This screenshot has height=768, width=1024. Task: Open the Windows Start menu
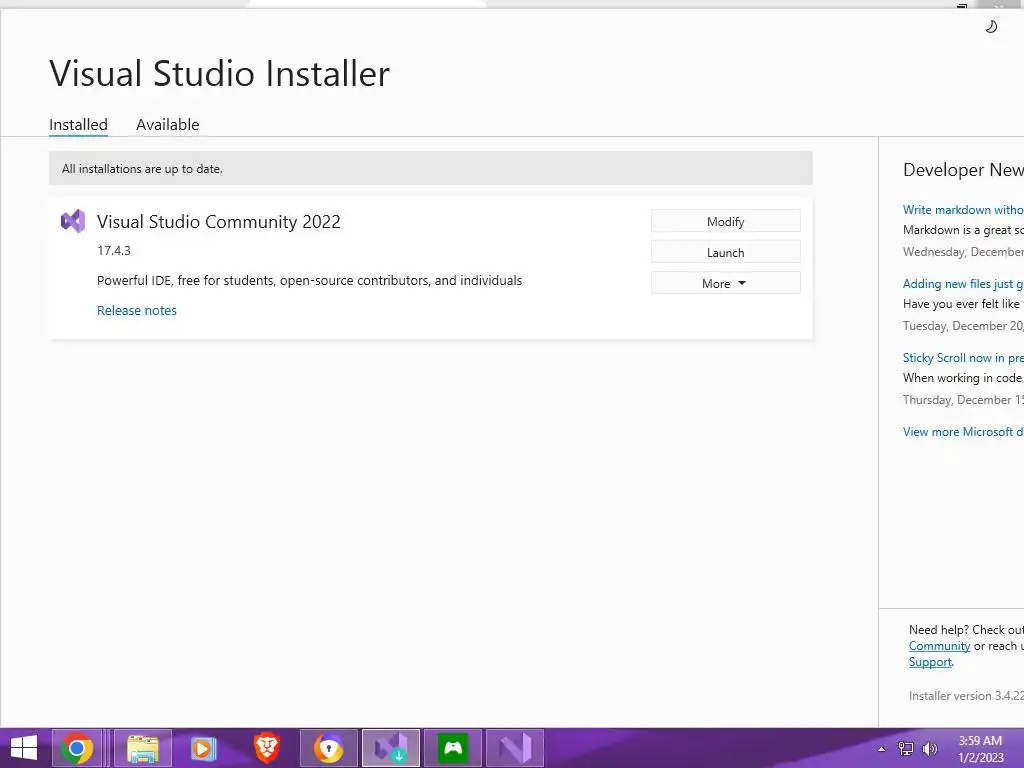pyautogui.click(x=24, y=748)
